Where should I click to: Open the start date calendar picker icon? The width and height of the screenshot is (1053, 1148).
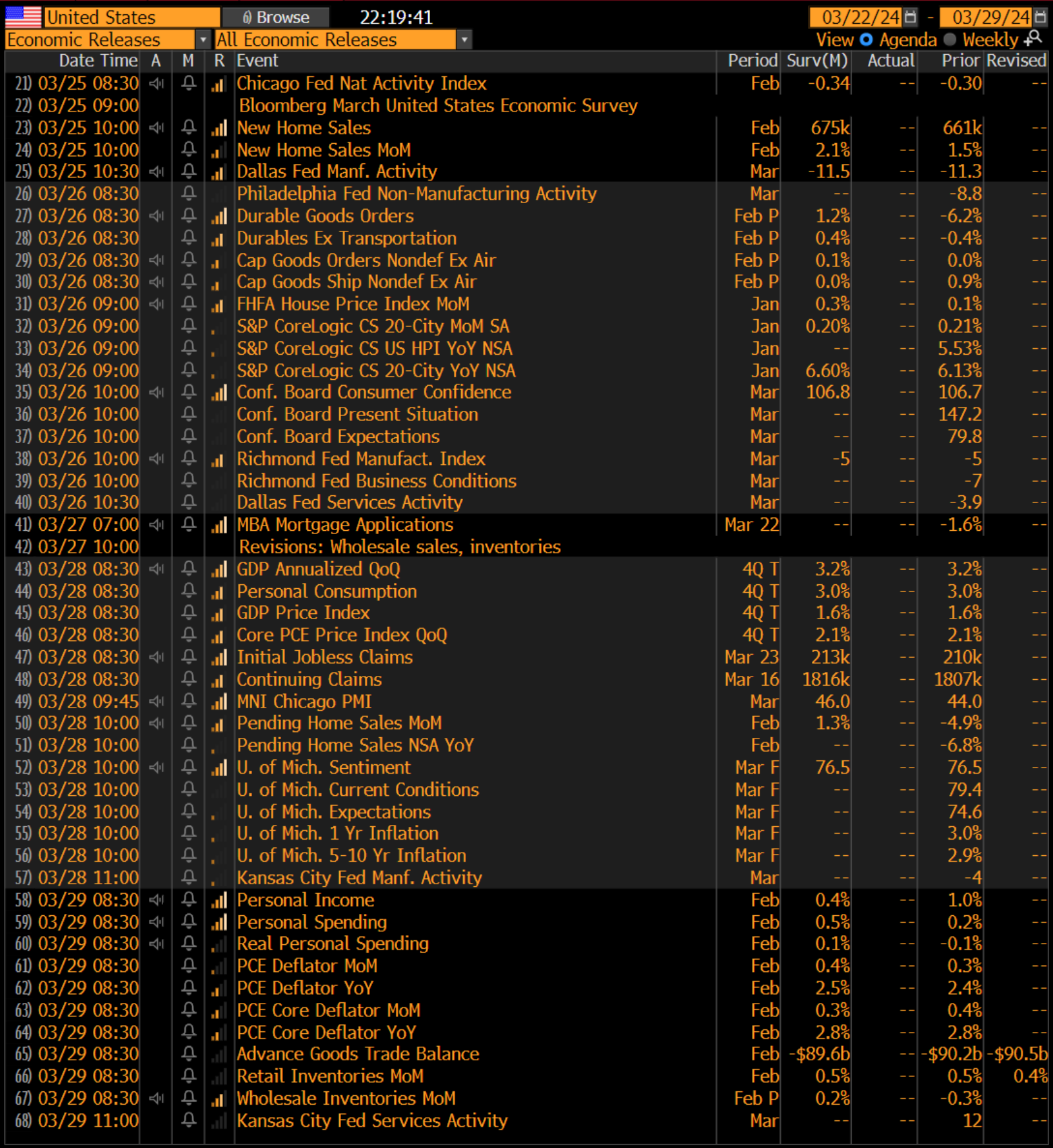910,17
